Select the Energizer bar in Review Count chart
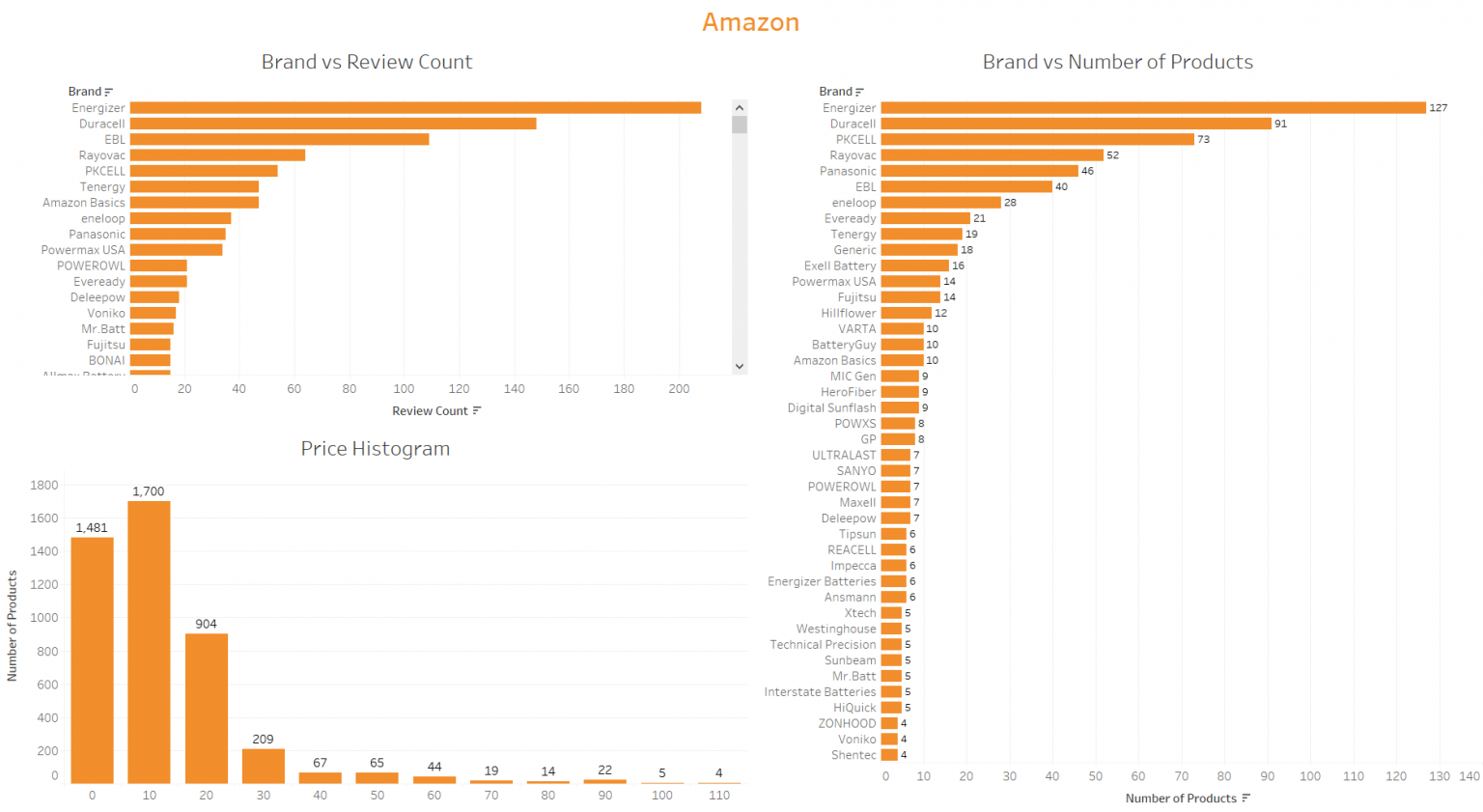This screenshot has height=812, width=1483. pos(415,108)
